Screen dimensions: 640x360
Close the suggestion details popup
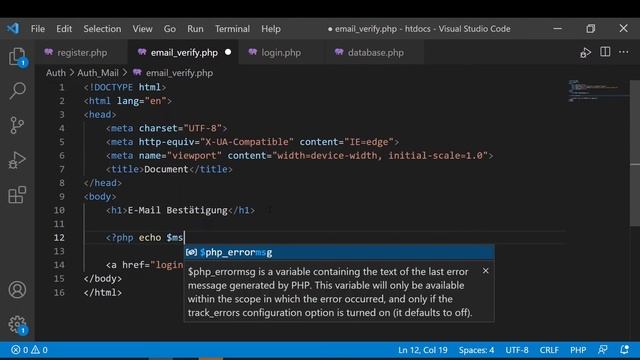click(x=485, y=271)
